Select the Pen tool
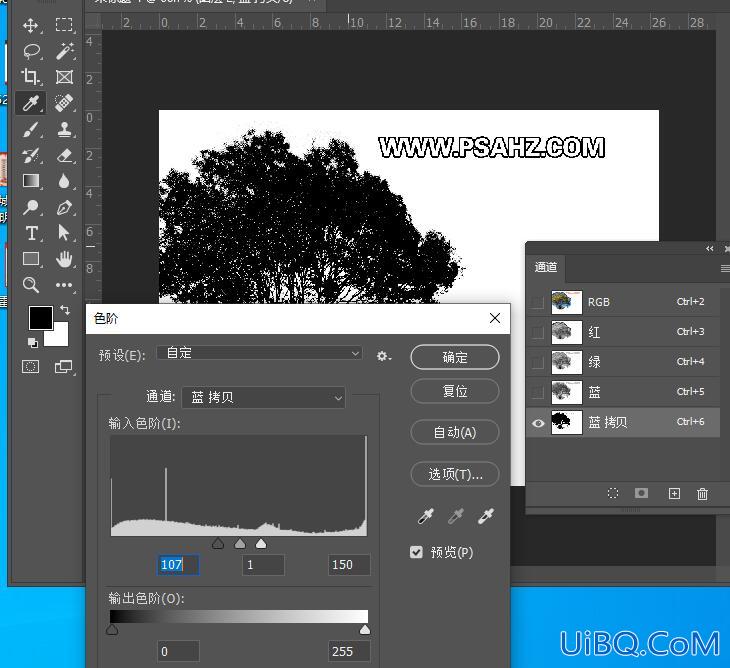This screenshot has height=668, width=730. 64,207
